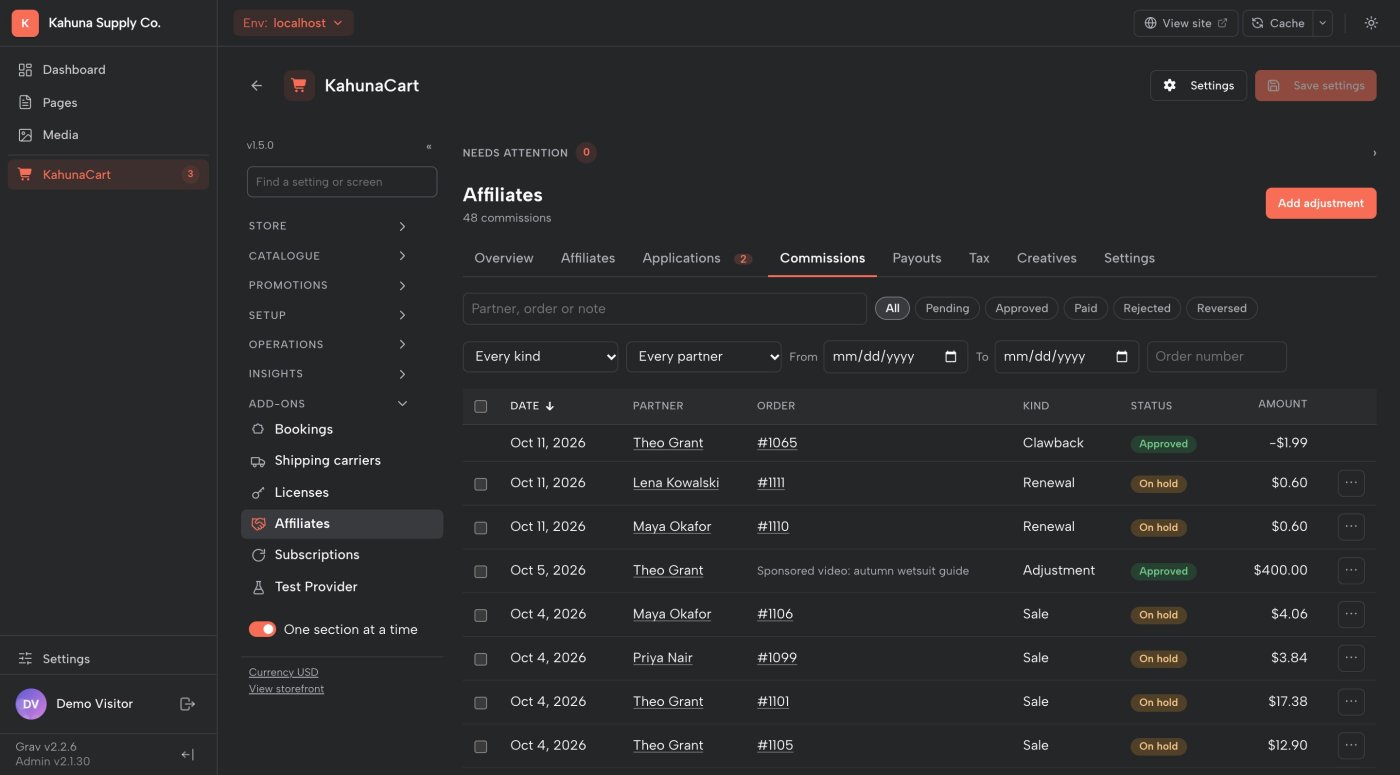Filter commissions by Pending status
Viewport: 1400px width, 775px height.
(947, 309)
